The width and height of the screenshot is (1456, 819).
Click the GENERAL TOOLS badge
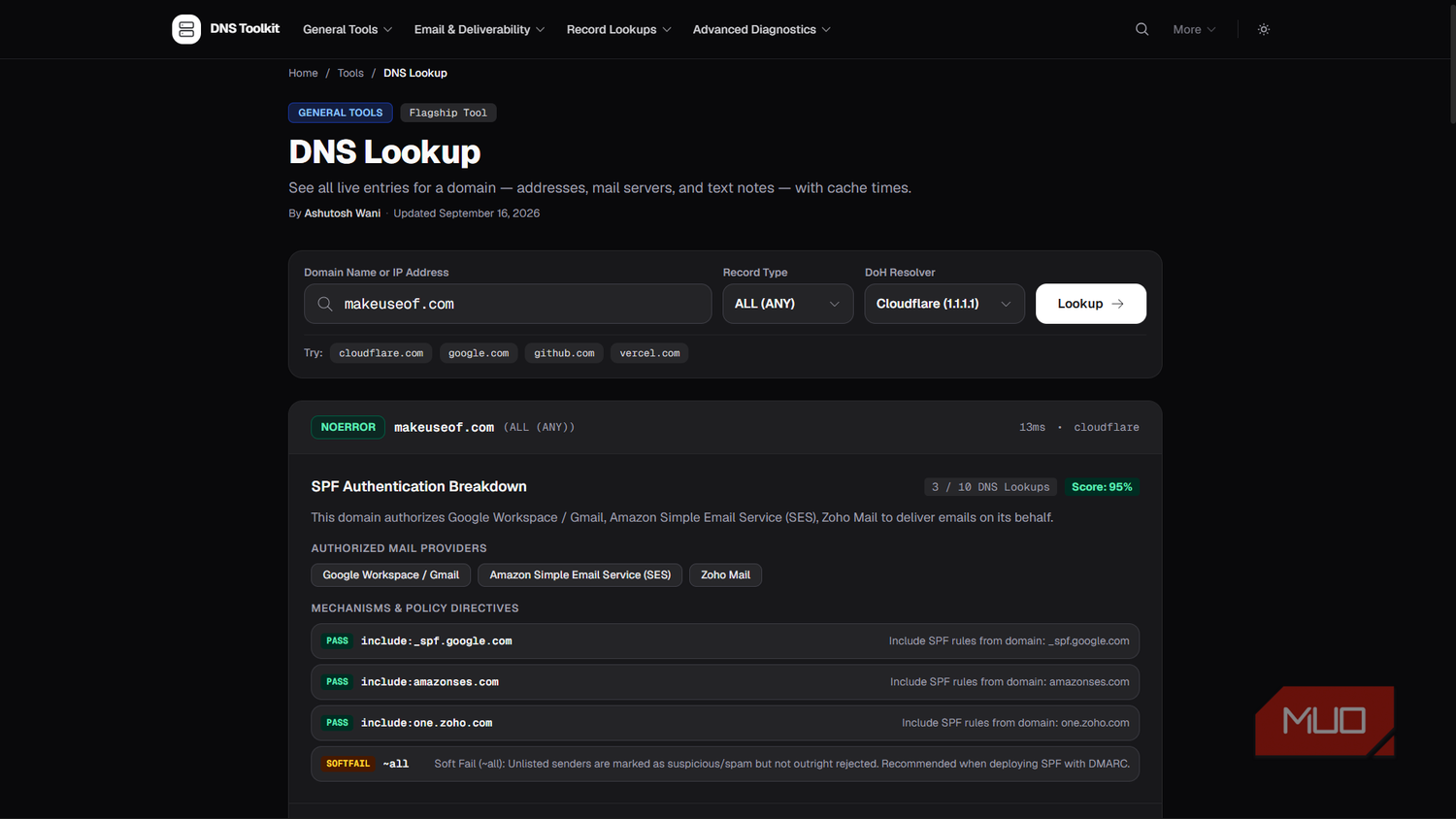coord(341,113)
